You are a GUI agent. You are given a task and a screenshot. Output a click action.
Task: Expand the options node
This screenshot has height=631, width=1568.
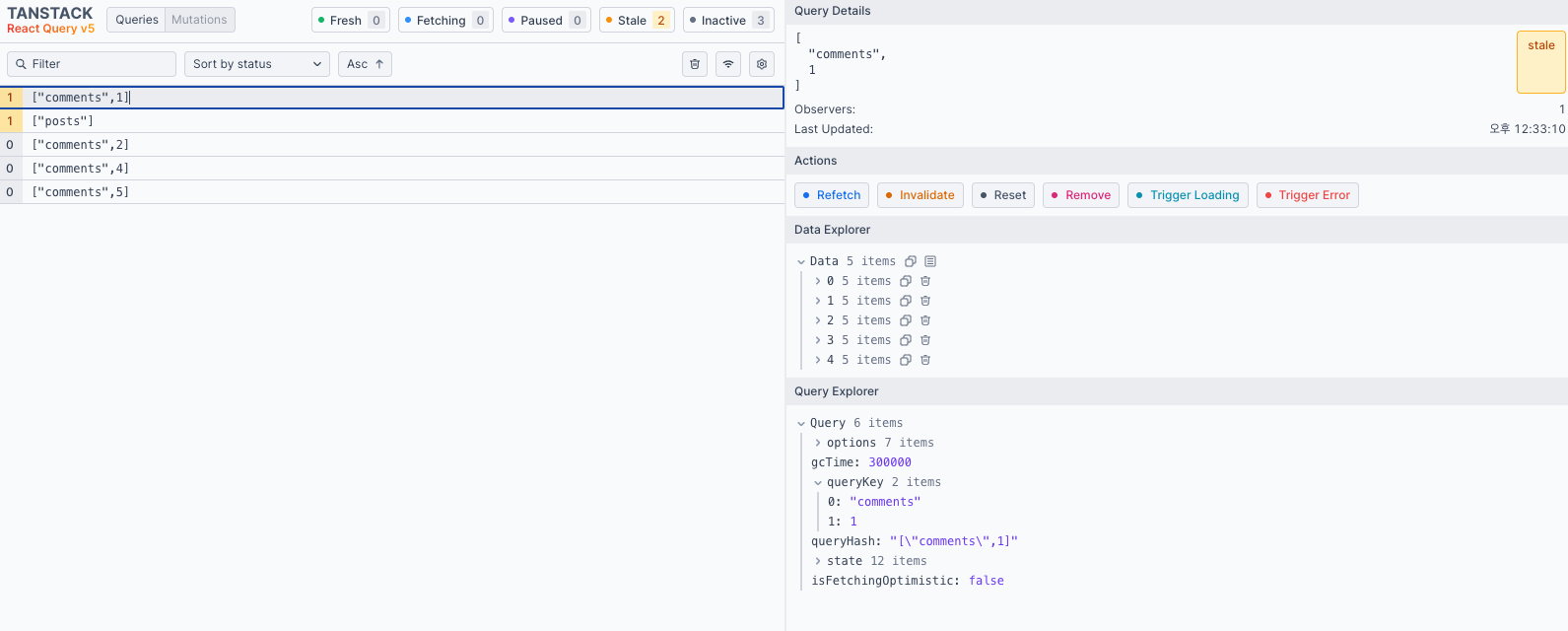tap(818, 443)
